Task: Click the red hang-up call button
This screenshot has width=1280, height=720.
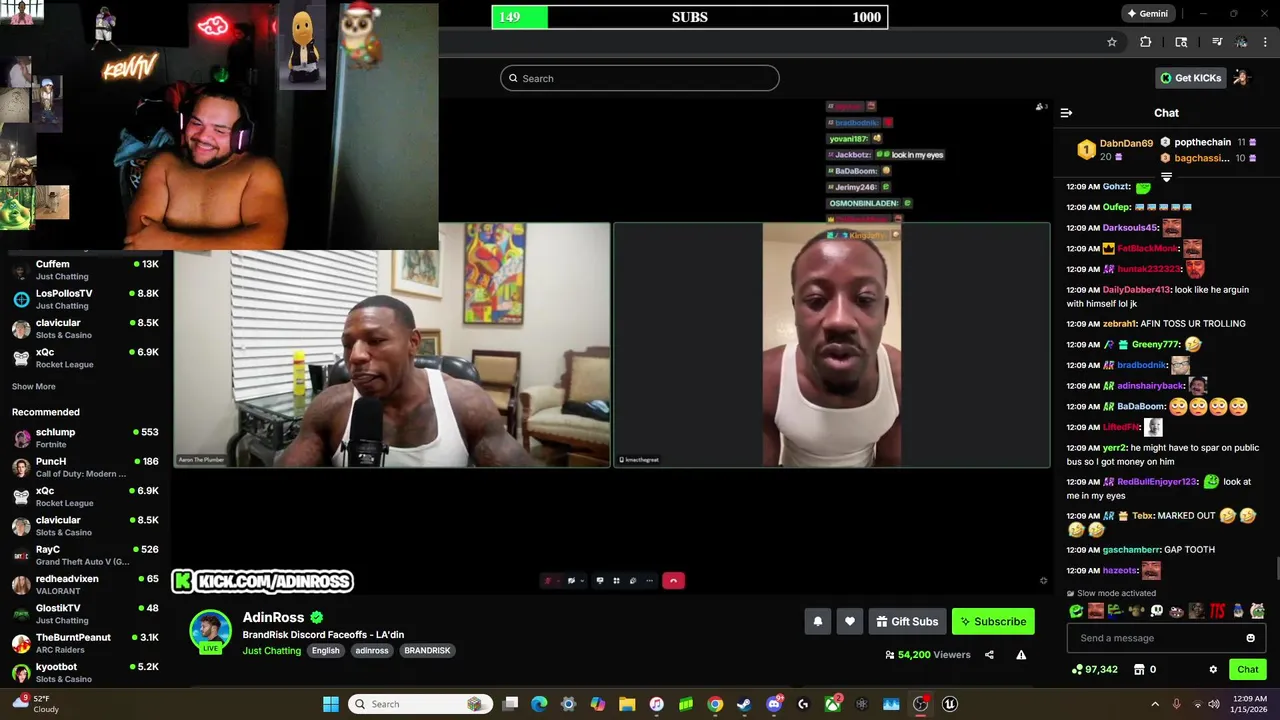Action: coord(673,580)
